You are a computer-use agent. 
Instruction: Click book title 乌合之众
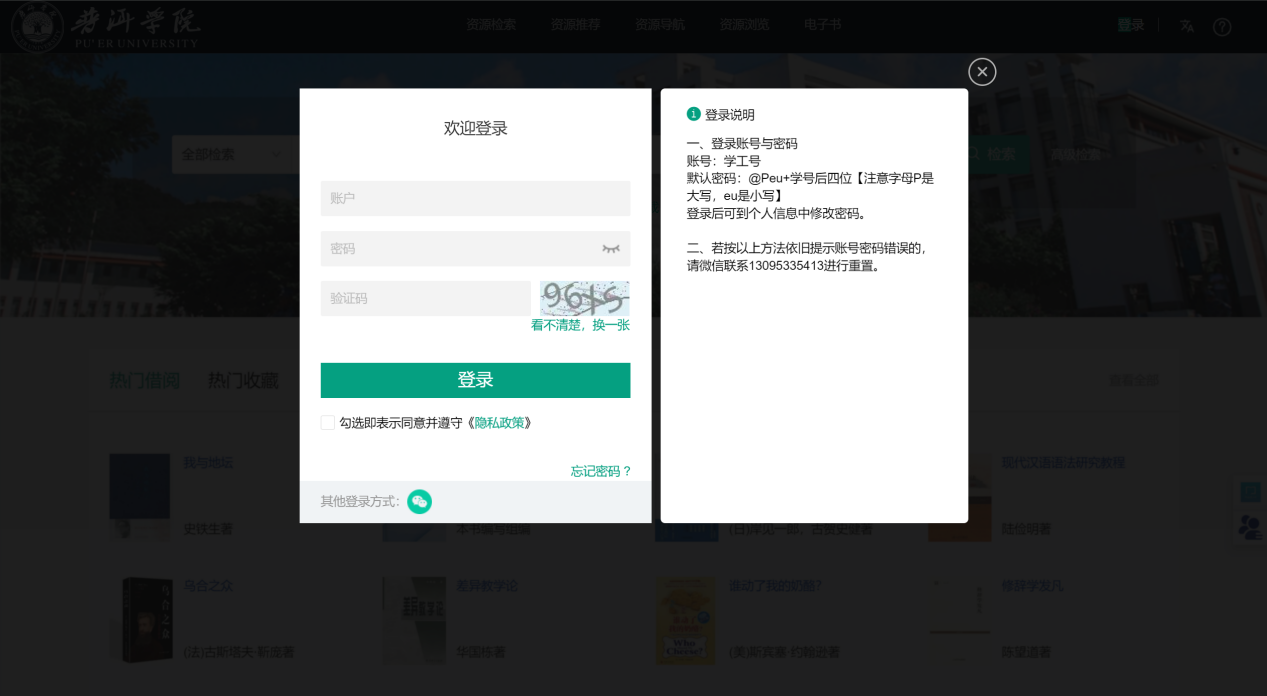[x=208, y=586]
